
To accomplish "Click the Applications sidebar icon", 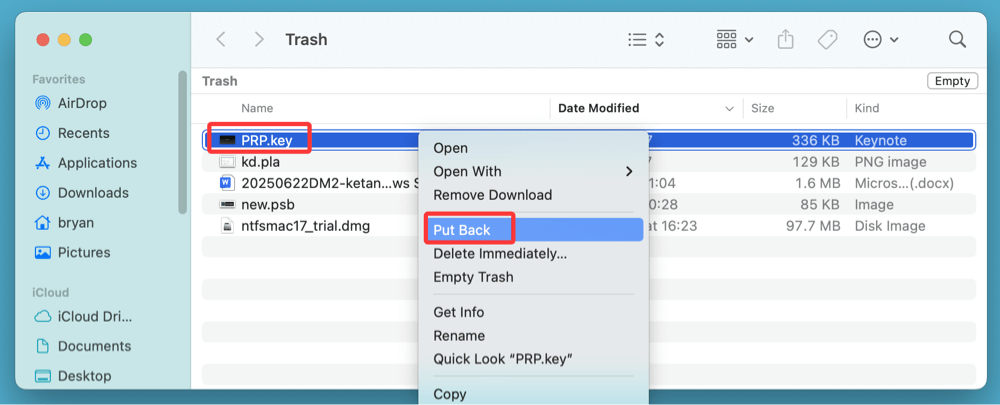I will coord(43,163).
